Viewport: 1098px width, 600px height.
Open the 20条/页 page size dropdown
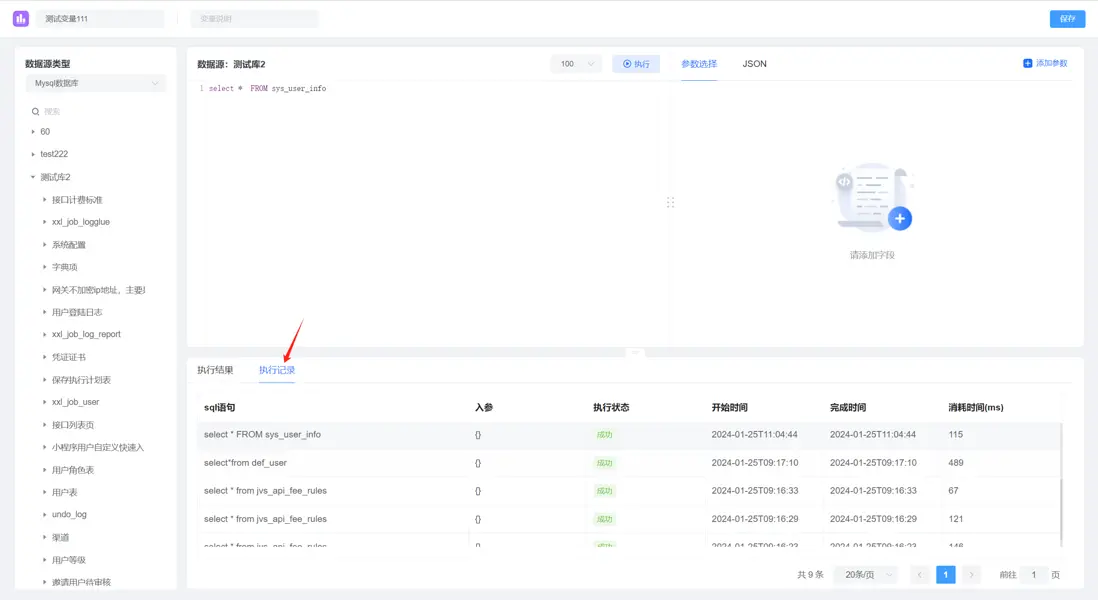click(x=868, y=575)
